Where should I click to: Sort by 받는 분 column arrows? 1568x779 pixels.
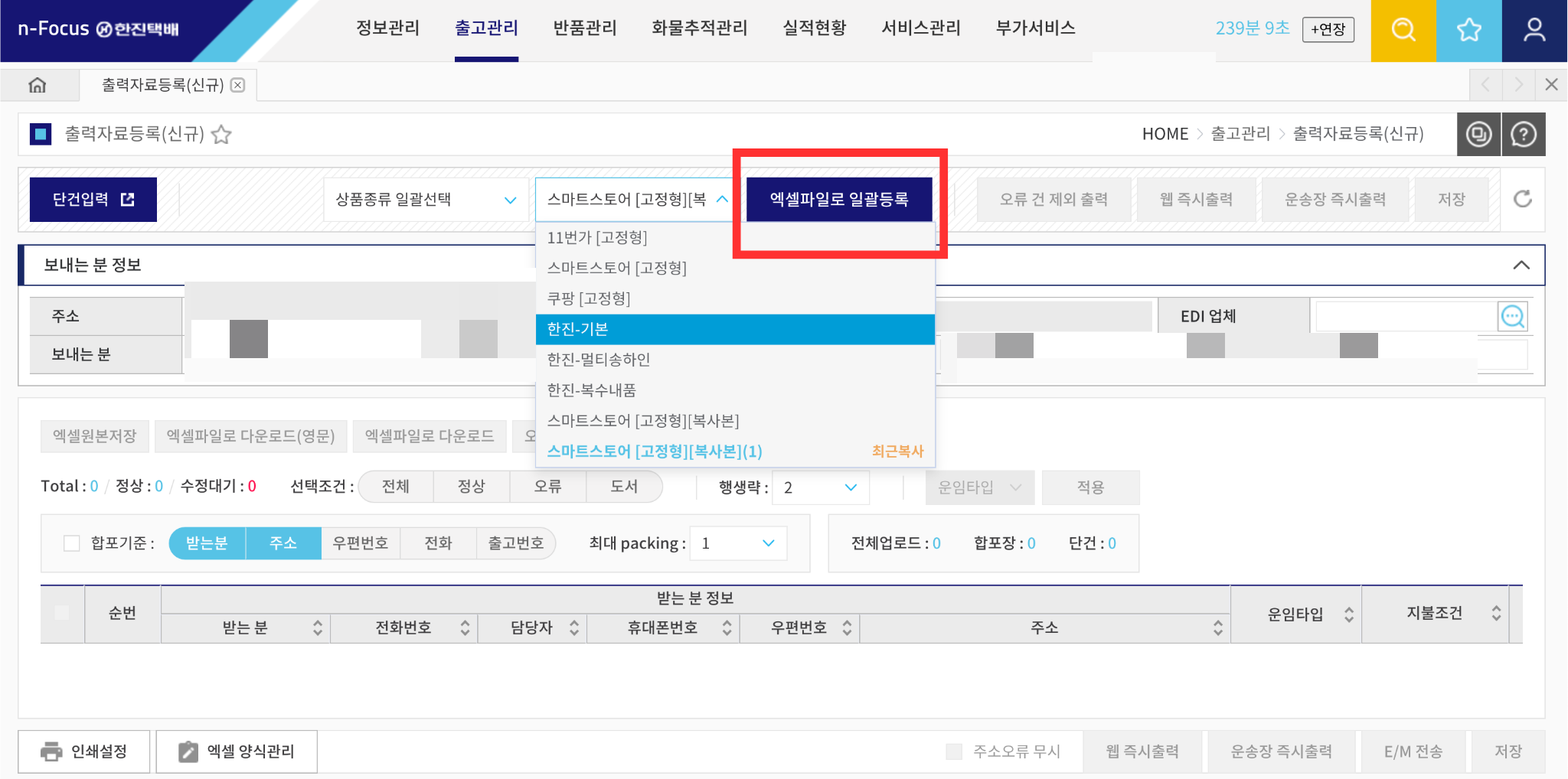[x=318, y=628]
